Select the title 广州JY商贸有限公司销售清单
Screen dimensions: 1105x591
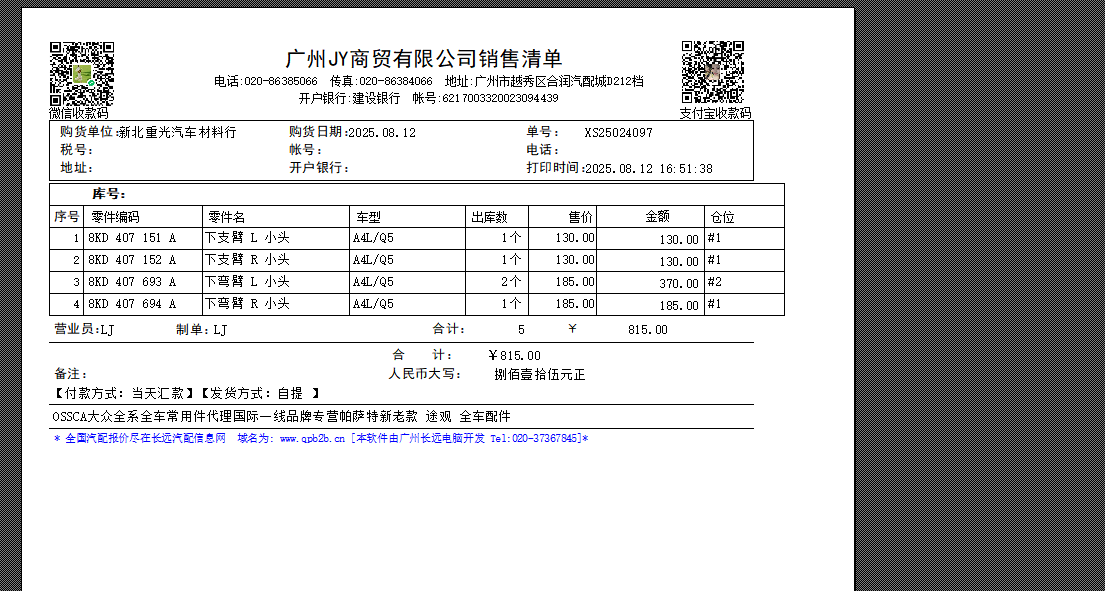[424, 58]
